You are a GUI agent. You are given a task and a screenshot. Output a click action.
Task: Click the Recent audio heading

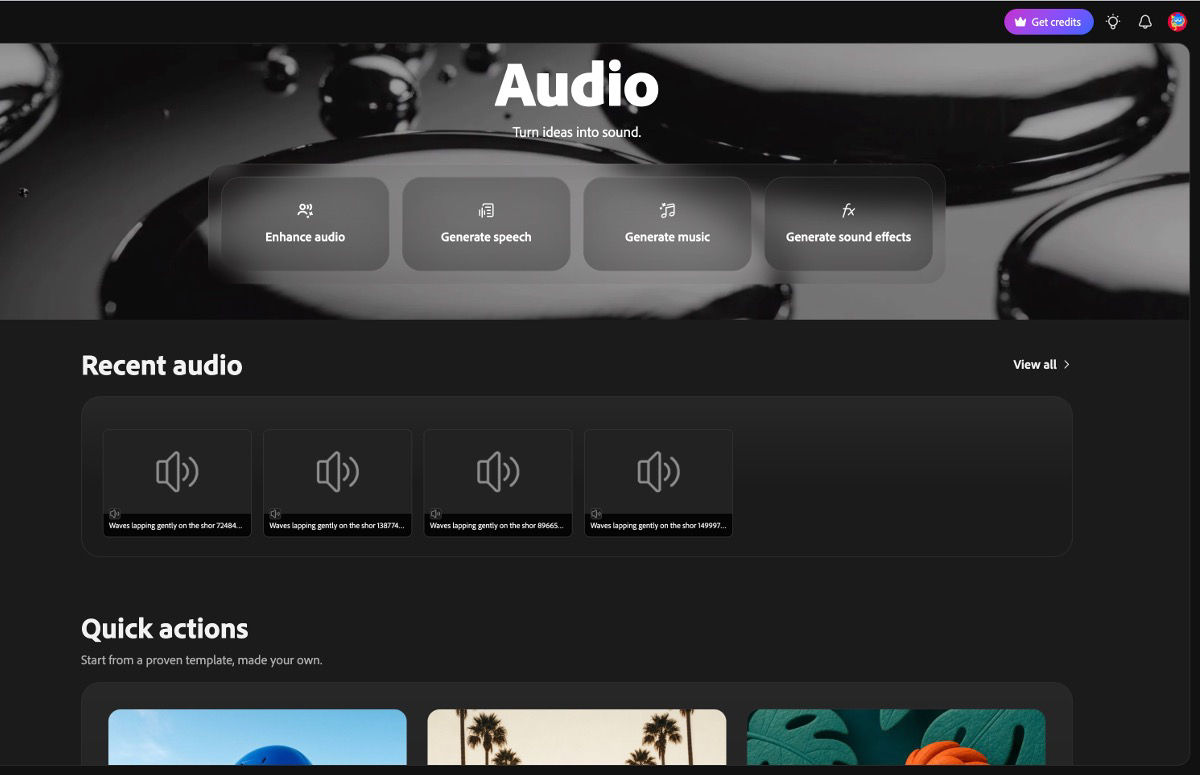[x=162, y=365]
